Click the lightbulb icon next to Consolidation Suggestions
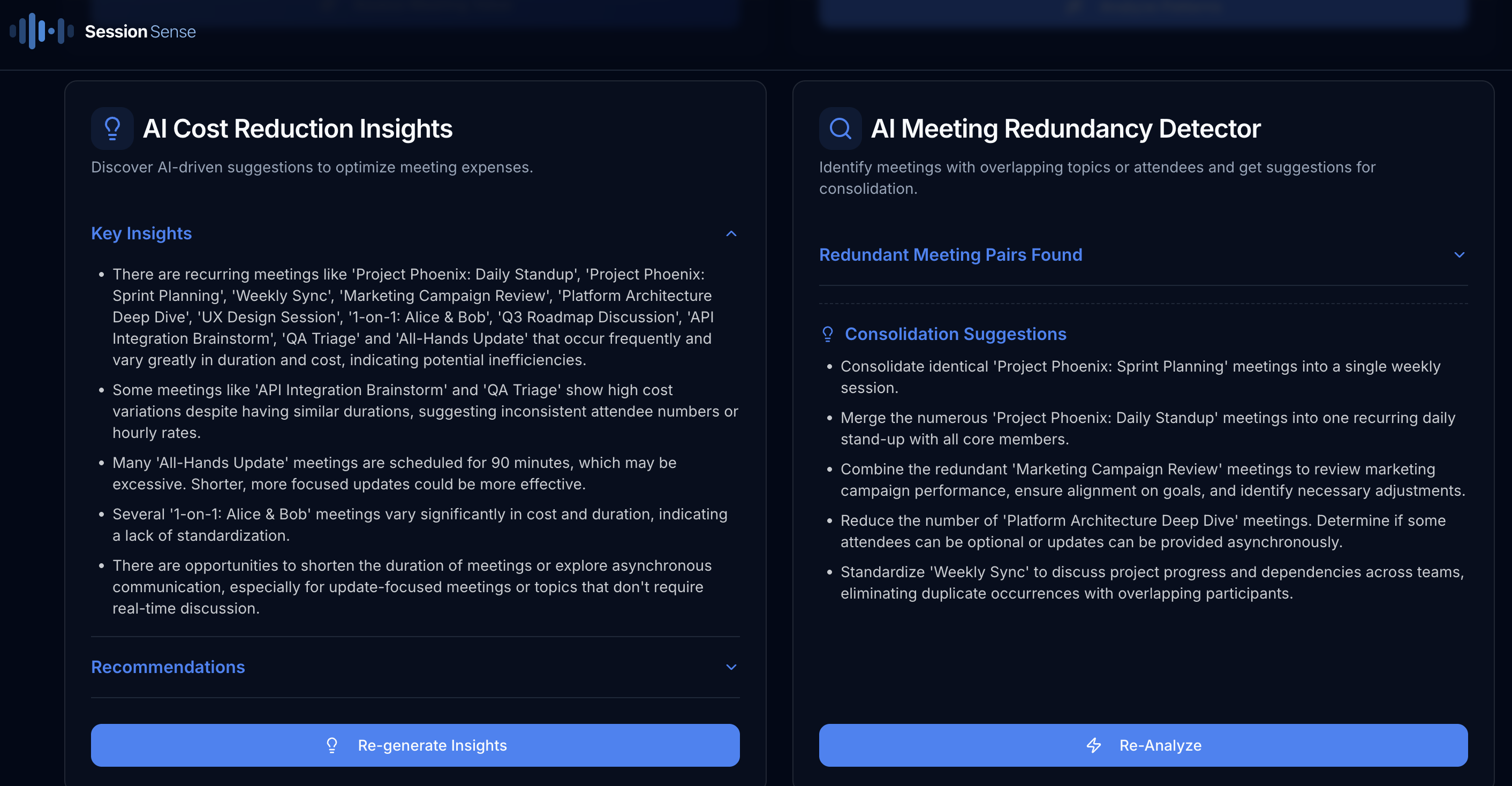Image resolution: width=1512 pixels, height=786 pixels. [828, 334]
